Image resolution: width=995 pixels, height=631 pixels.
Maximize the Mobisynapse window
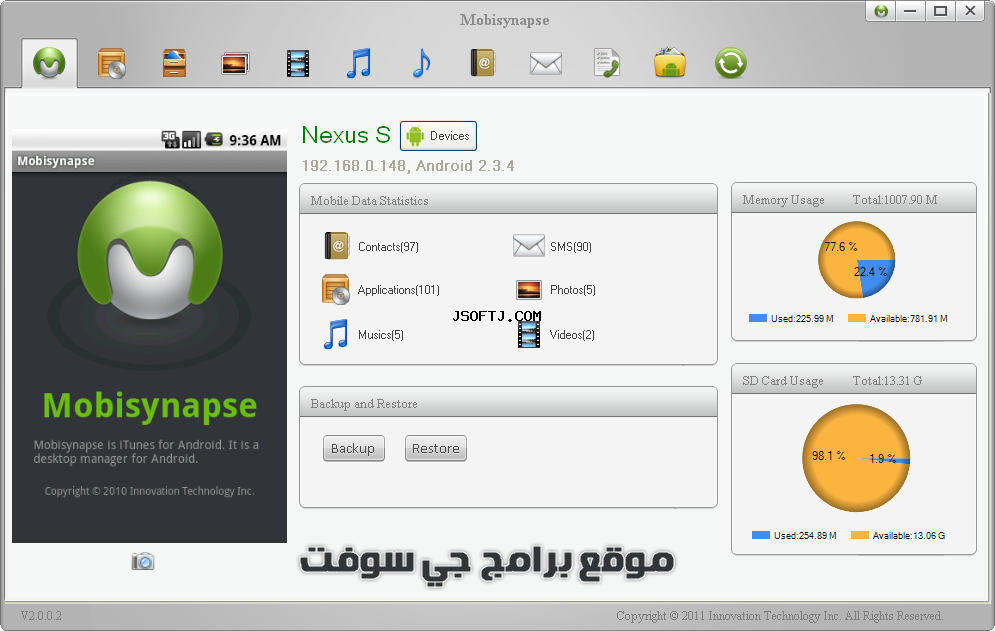[x=940, y=11]
